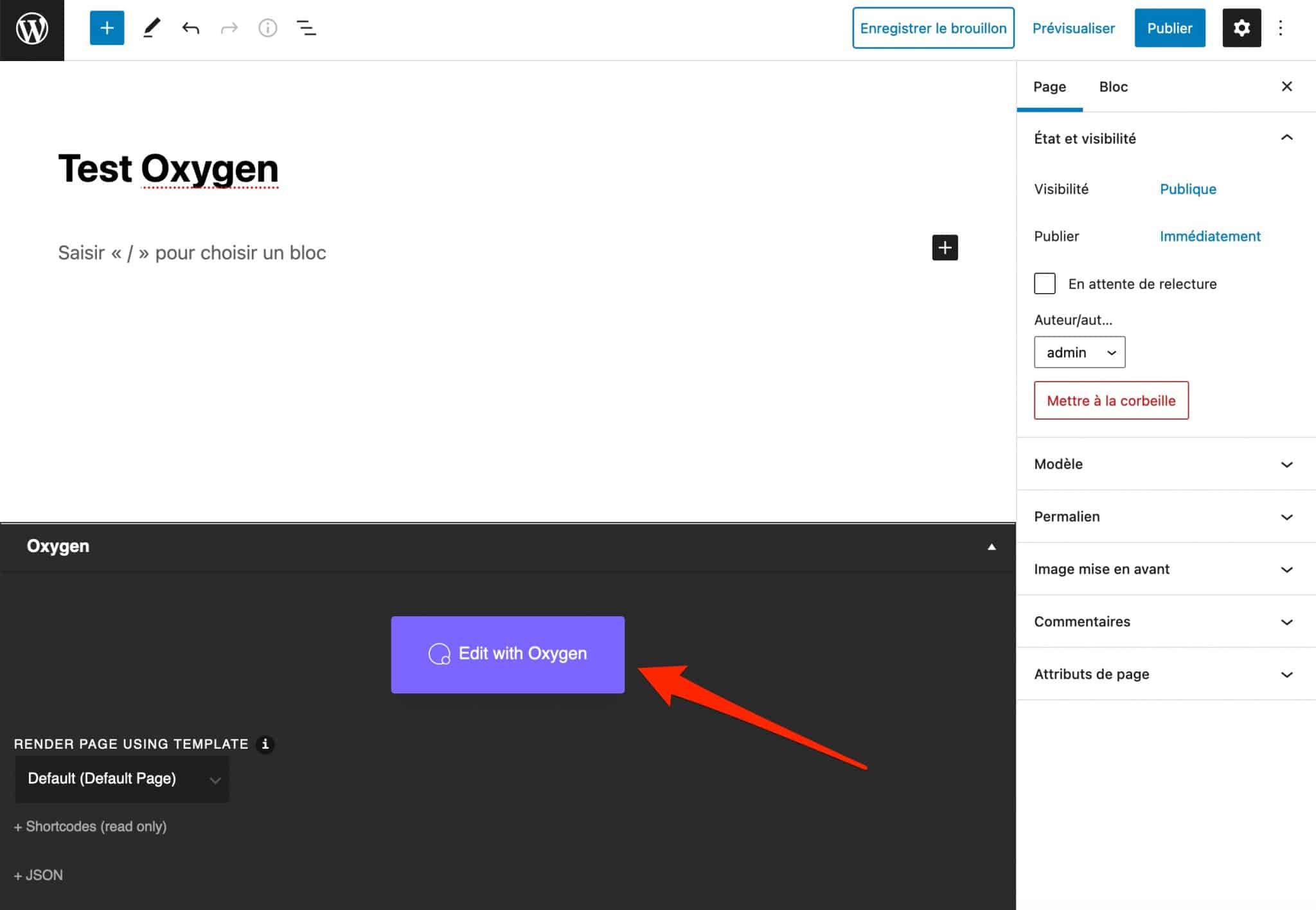Image resolution: width=1316 pixels, height=910 pixels.
Task: Tick the En attente de relecture checkbox
Action: [x=1045, y=283]
